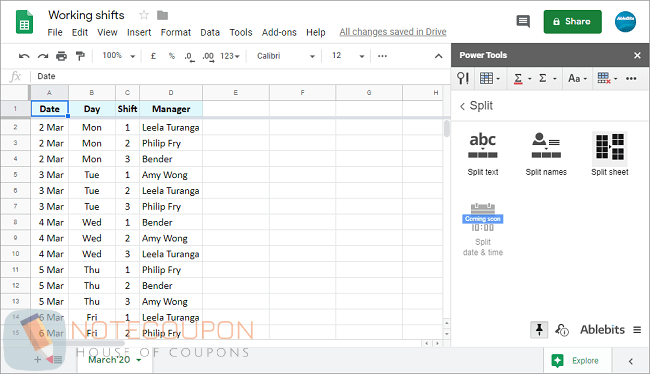
Task: Open the View menu
Action: [107, 32]
